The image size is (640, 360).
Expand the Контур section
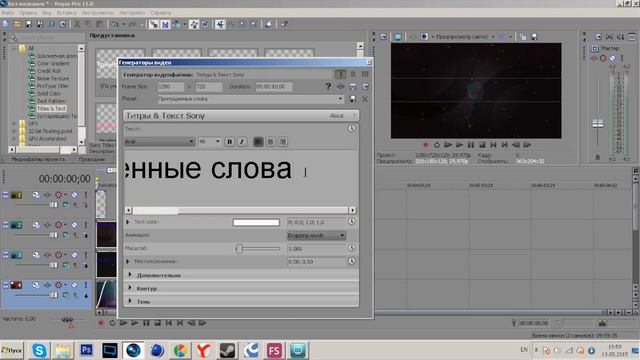click(x=130, y=288)
